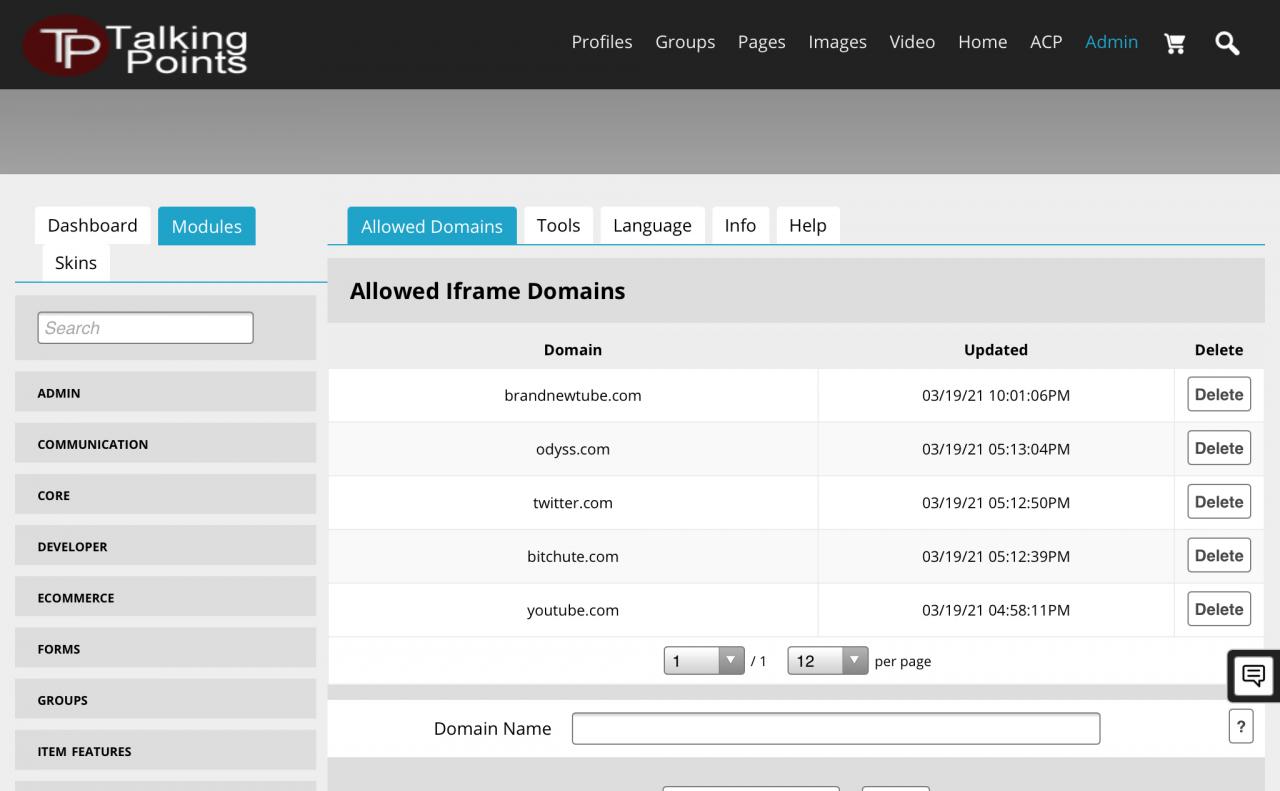
Task: Expand the DEVELOPER module category
Action: 165,547
